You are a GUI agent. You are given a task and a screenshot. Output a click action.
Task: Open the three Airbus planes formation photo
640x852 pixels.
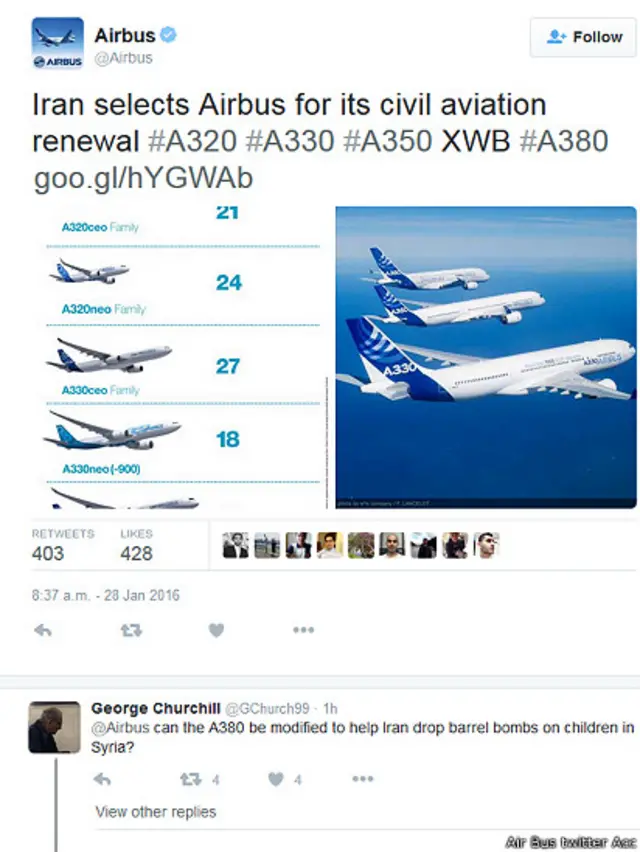click(486, 358)
